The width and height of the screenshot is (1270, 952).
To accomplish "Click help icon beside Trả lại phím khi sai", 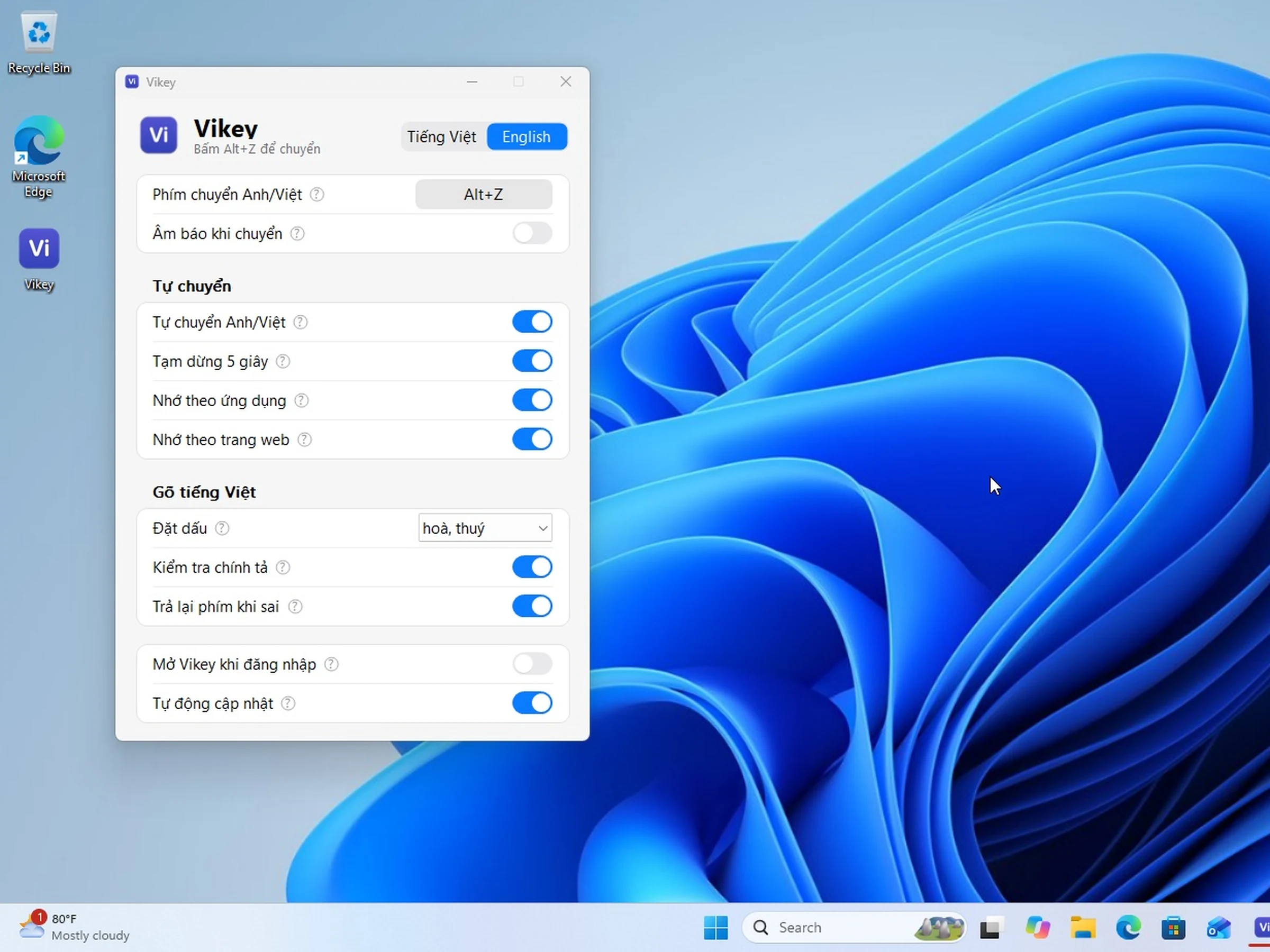I will pos(295,607).
